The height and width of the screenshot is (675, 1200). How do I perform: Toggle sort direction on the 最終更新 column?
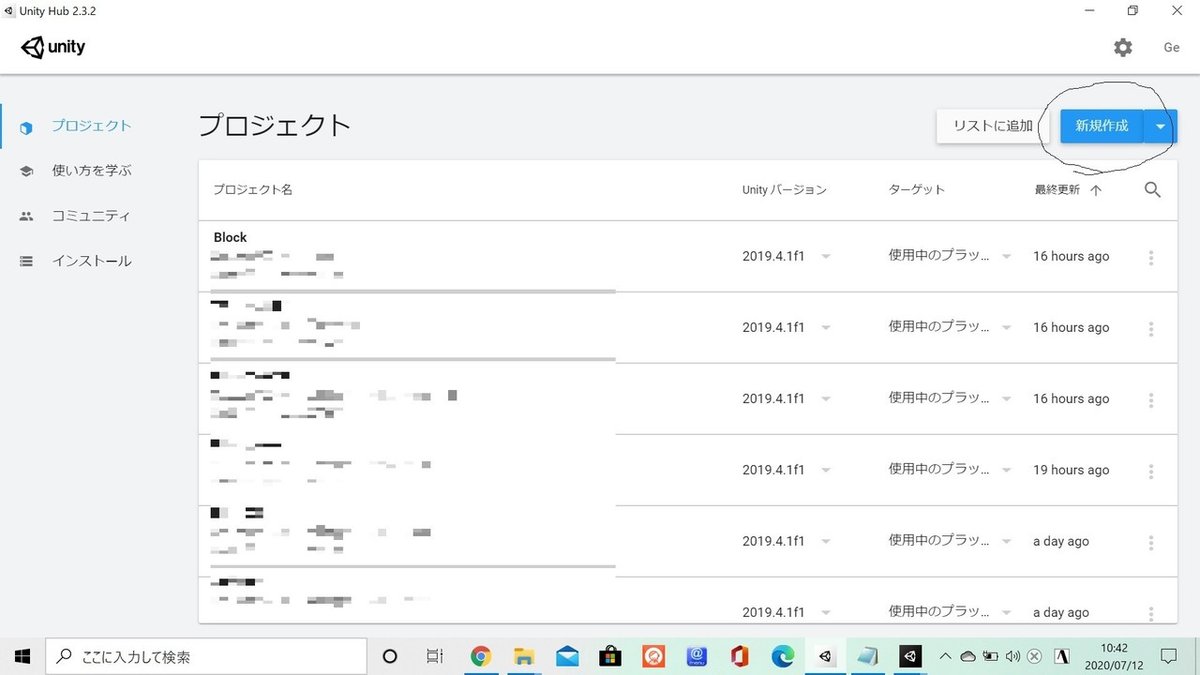click(x=1061, y=189)
